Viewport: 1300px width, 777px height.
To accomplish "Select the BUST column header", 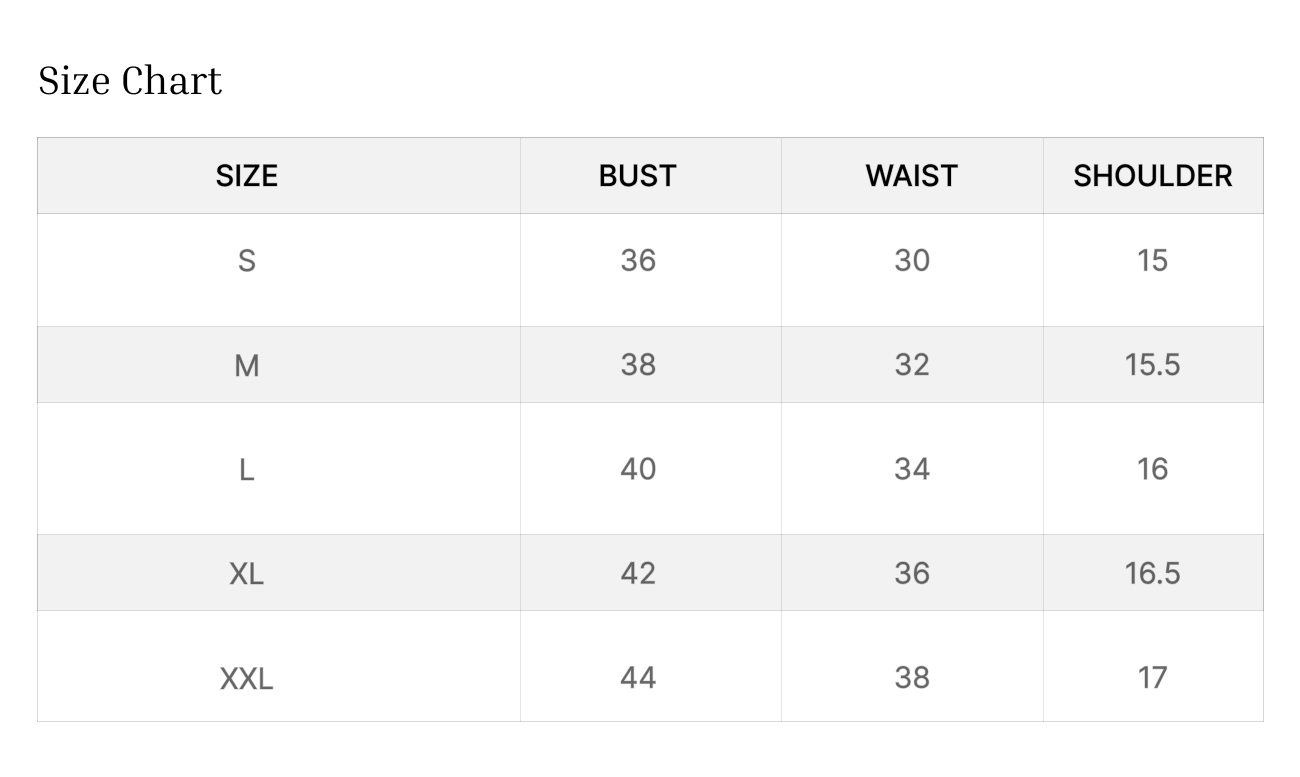I will point(637,176).
